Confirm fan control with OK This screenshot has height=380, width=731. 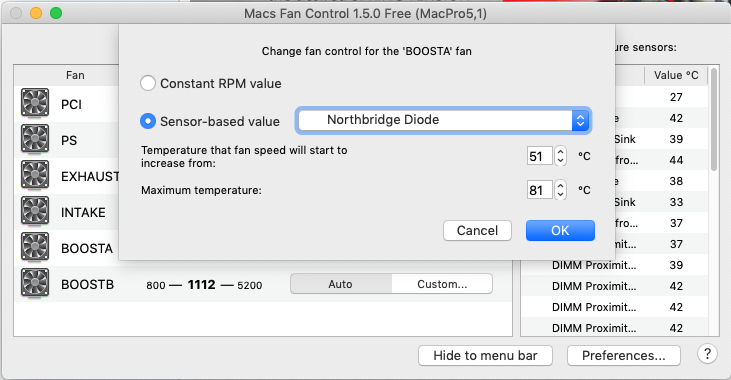coord(560,230)
